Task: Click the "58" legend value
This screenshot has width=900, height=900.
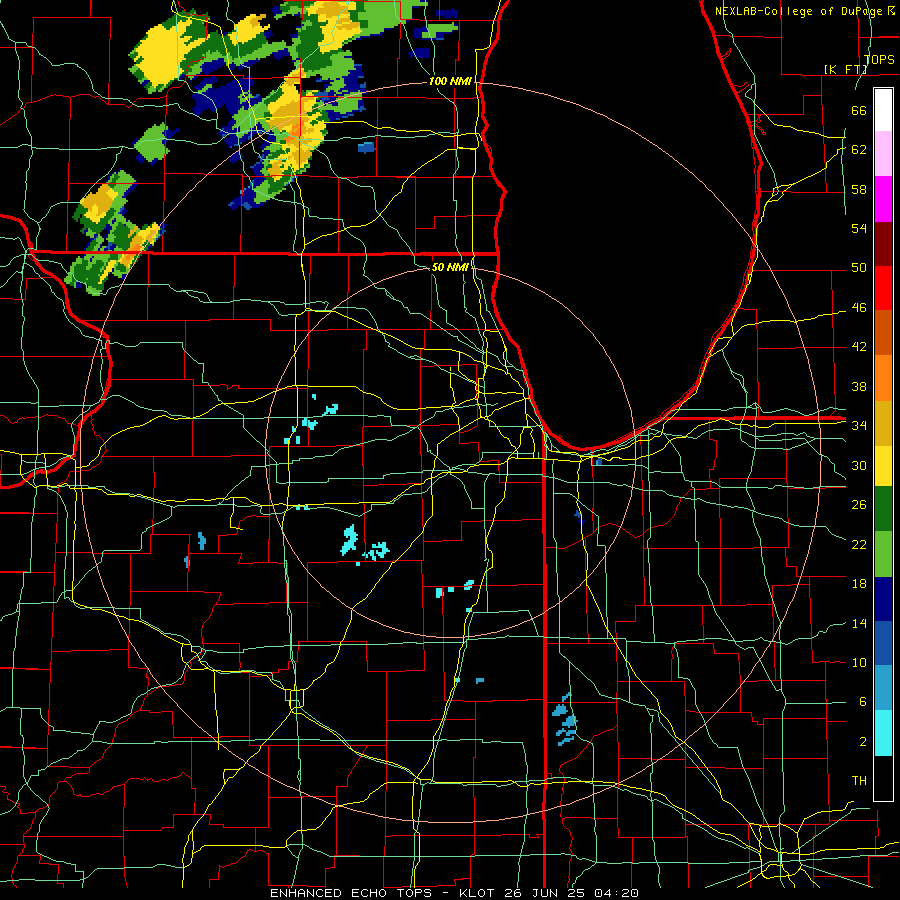Action: click(x=859, y=189)
